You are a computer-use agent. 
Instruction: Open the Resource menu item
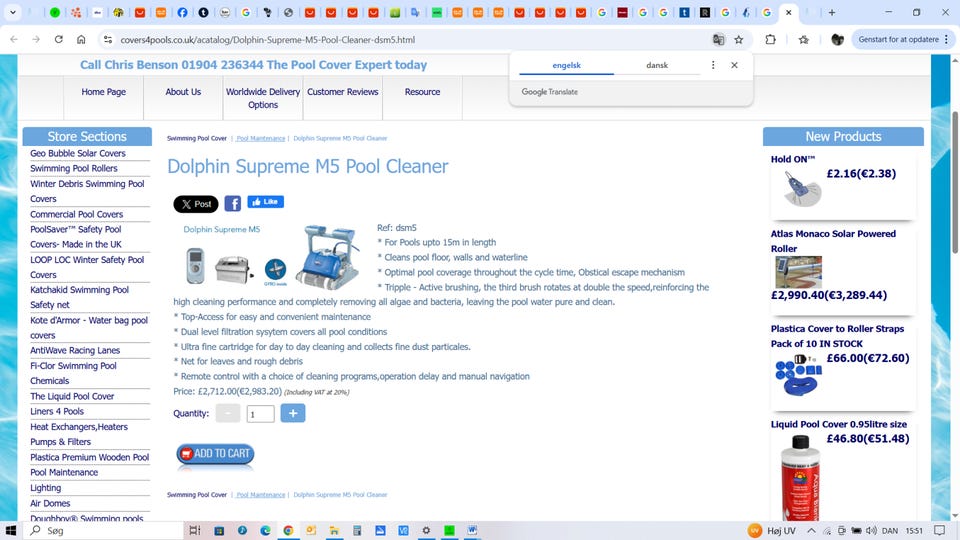pyautogui.click(x=422, y=92)
